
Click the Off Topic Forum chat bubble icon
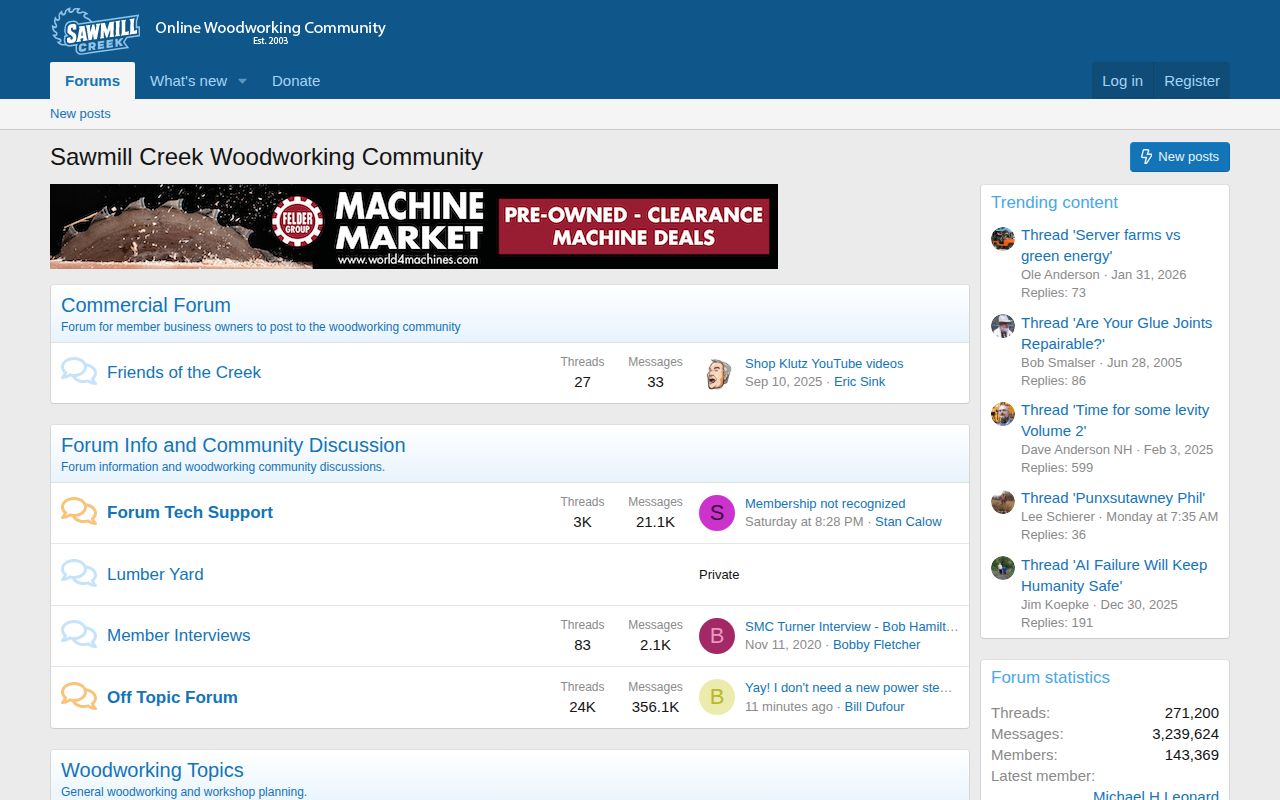(x=79, y=697)
